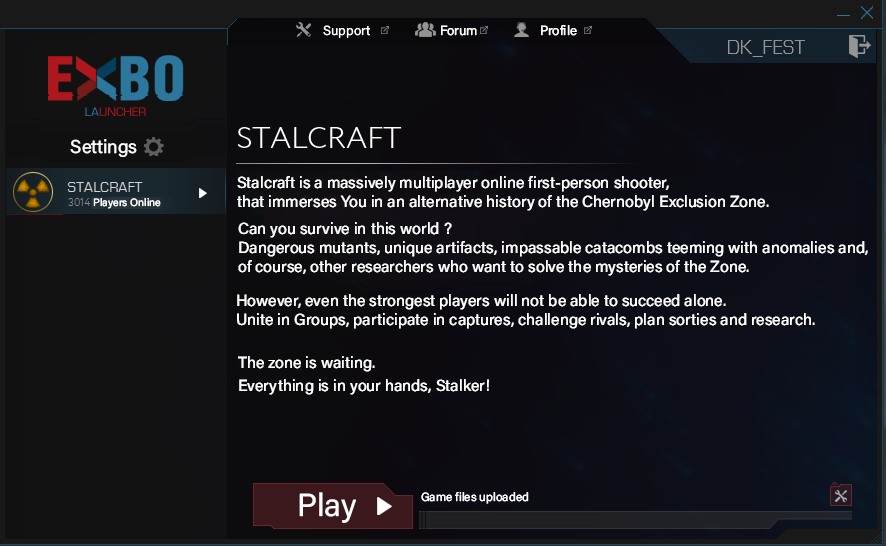Click the game files progress bar
This screenshot has height=546, width=886.
(635, 520)
